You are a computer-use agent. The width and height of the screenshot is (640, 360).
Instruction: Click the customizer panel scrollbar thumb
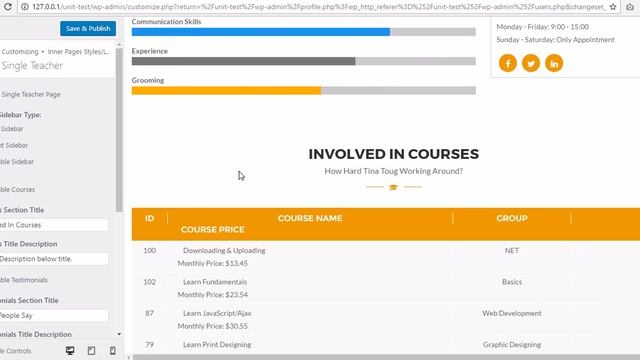click(x=119, y=130)
